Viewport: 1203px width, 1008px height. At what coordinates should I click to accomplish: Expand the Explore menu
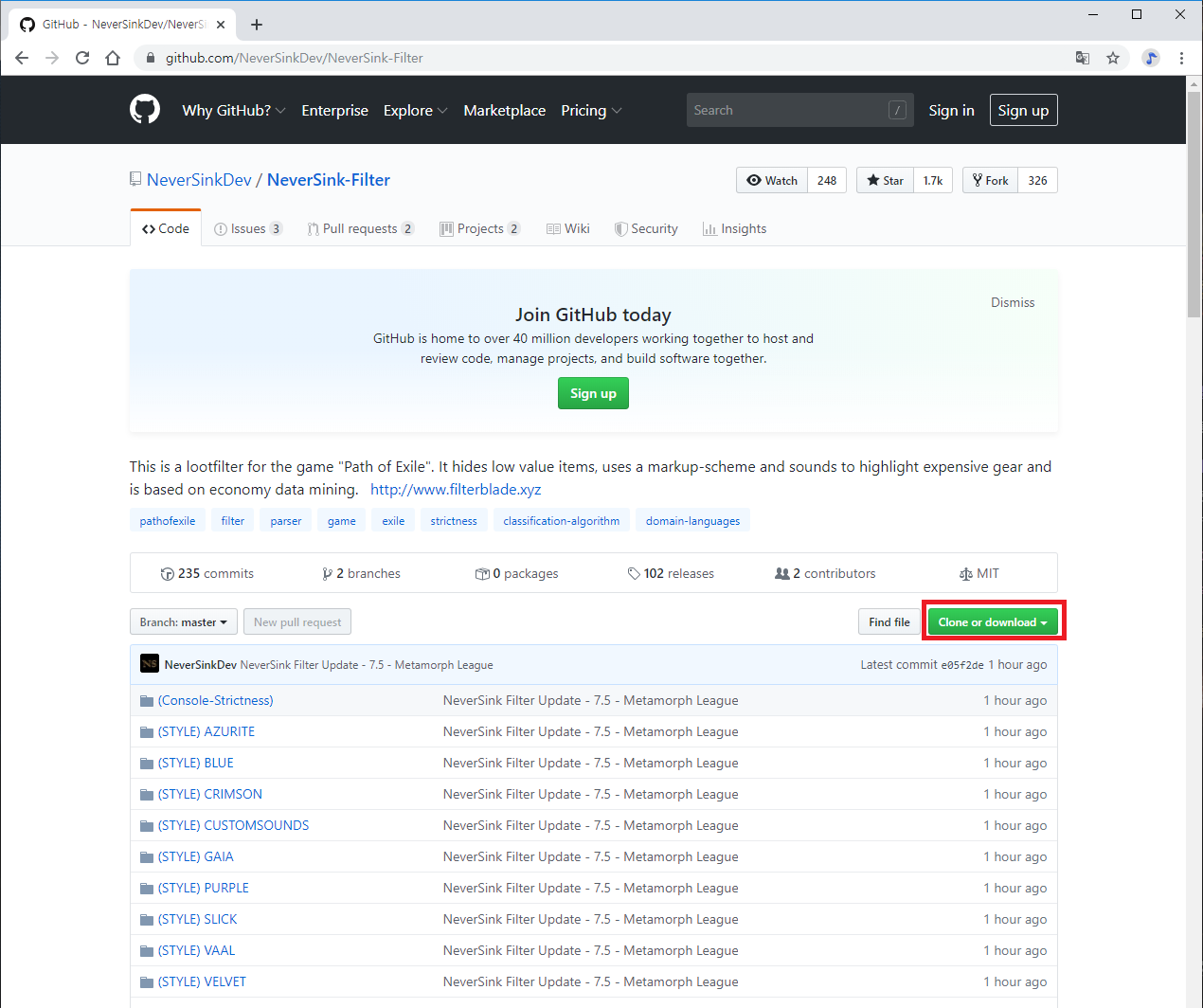point(415,110)
